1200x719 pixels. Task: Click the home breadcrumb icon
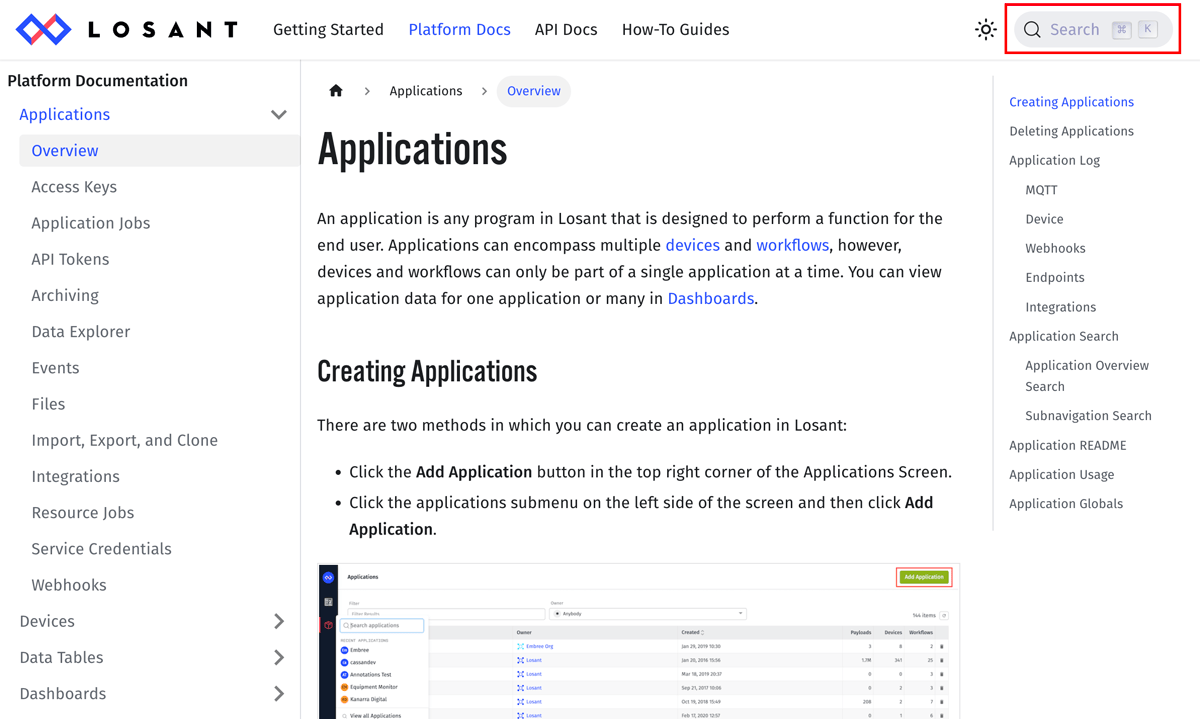tap(336, 90)
